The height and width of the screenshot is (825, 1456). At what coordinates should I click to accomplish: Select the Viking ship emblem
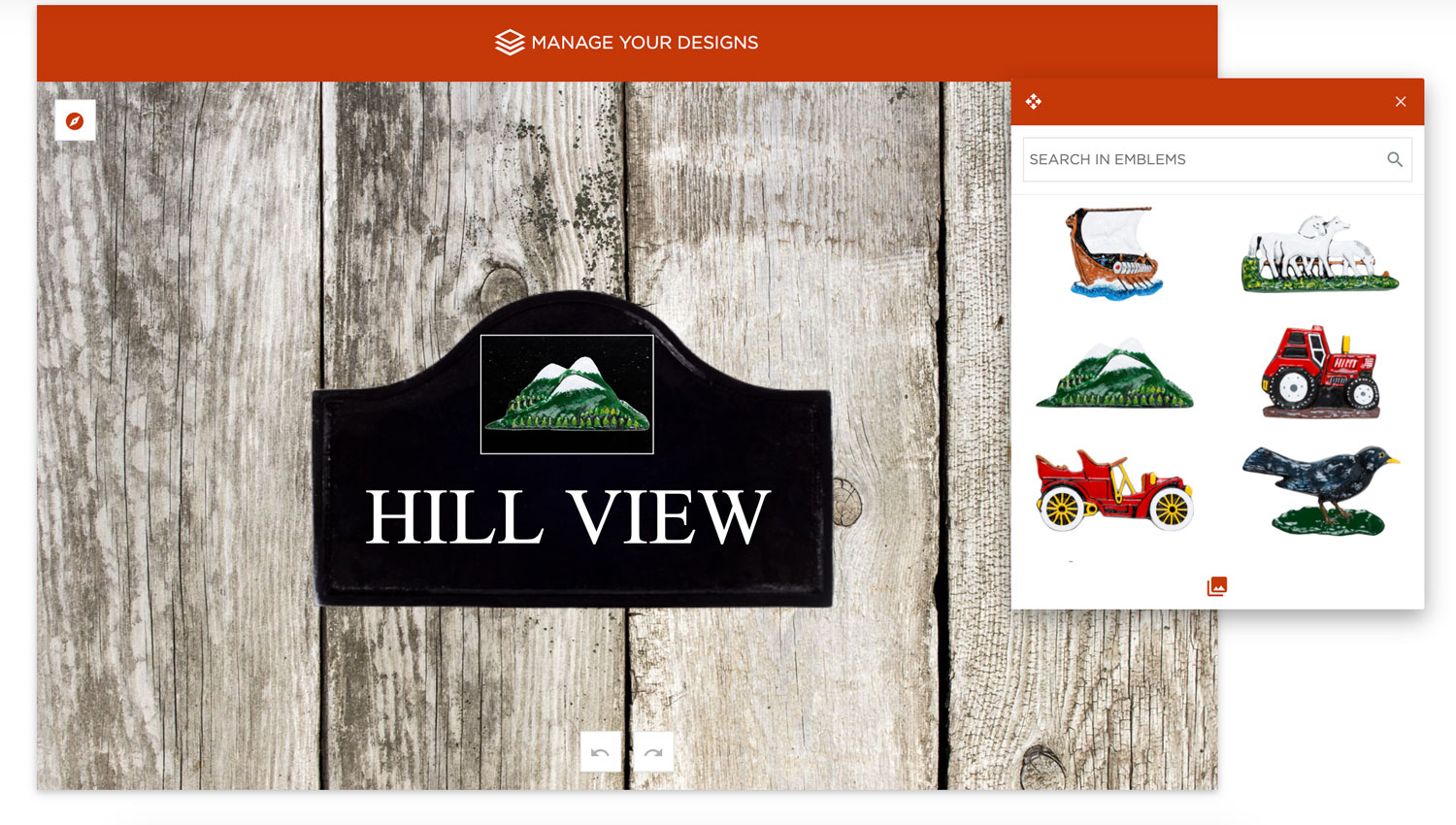click(x=1113, y=253)
